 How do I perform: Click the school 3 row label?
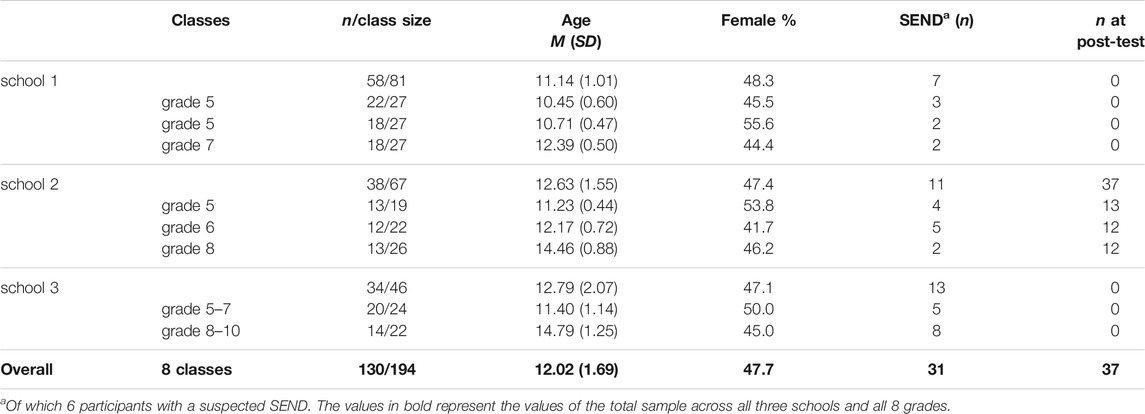click(30, 288)
